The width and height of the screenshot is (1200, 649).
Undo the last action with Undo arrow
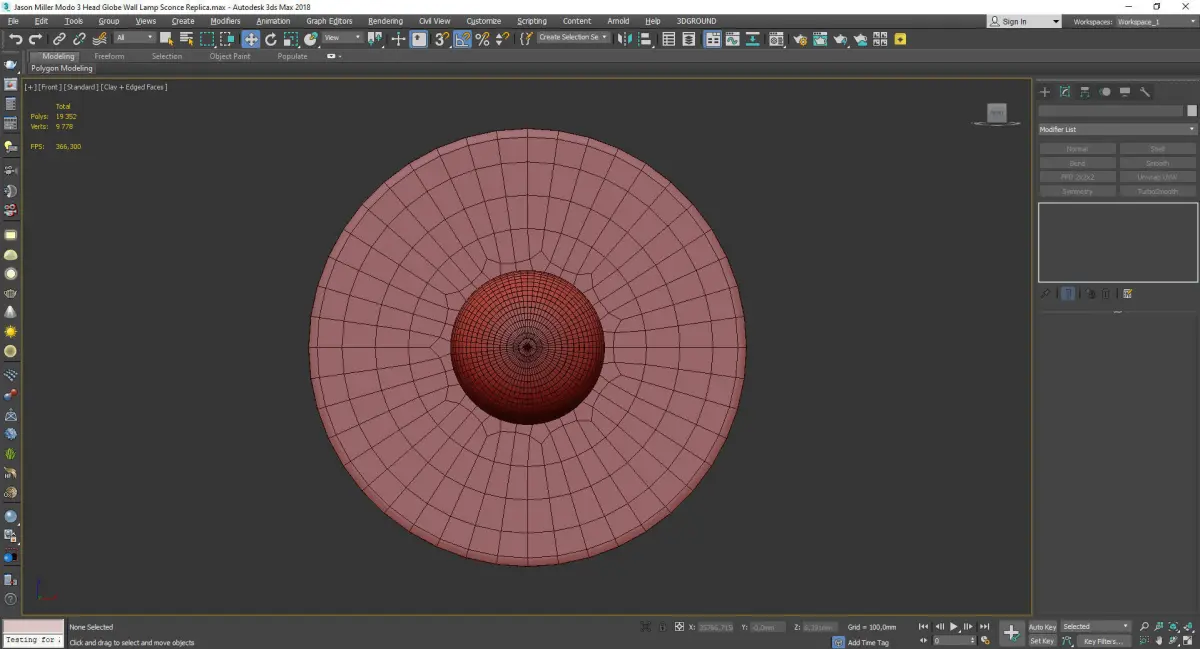tap(16, 39)
